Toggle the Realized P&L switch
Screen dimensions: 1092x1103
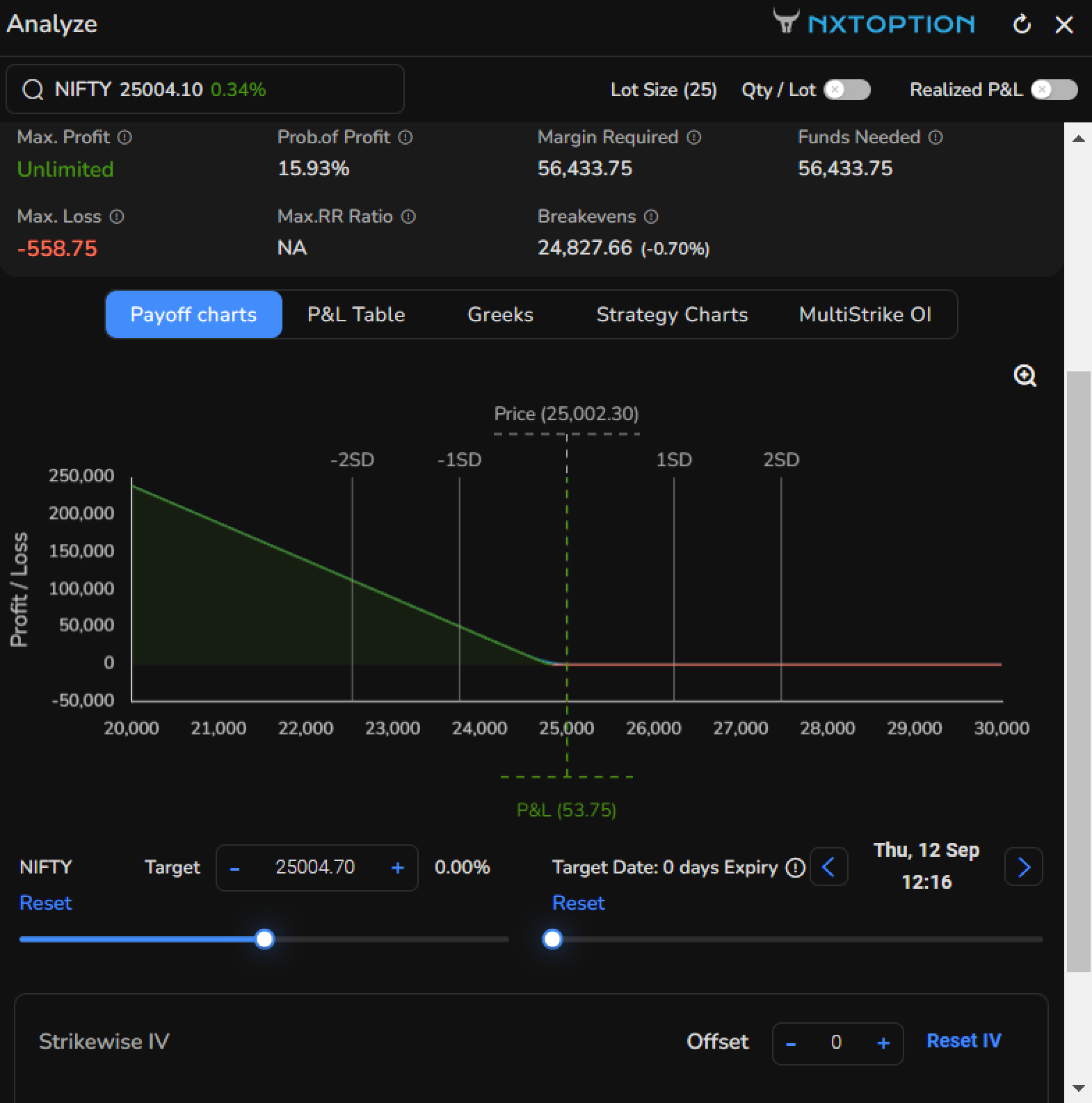point(1054,90)
